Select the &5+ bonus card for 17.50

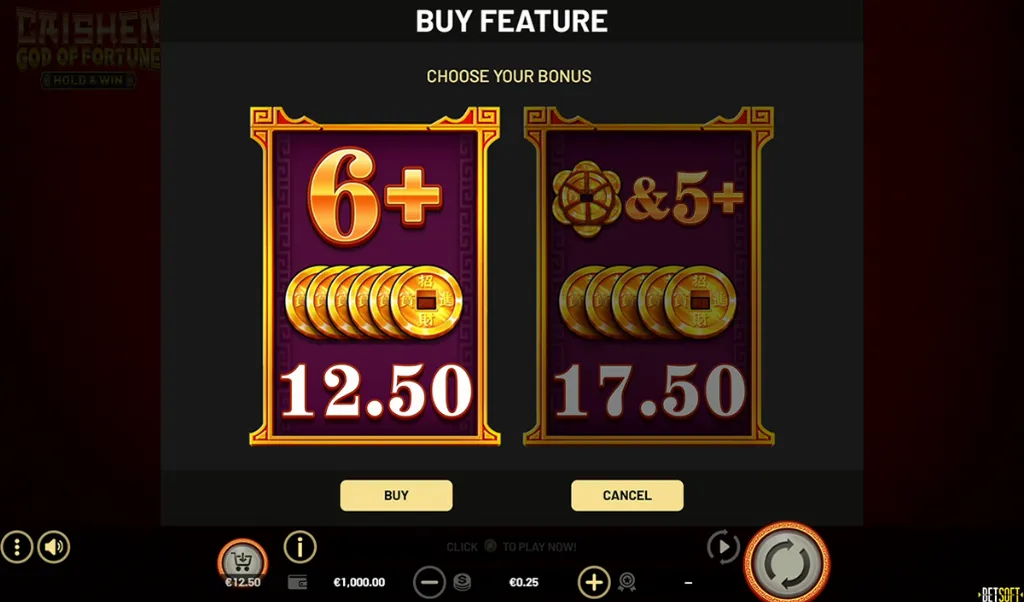(648, 276)
